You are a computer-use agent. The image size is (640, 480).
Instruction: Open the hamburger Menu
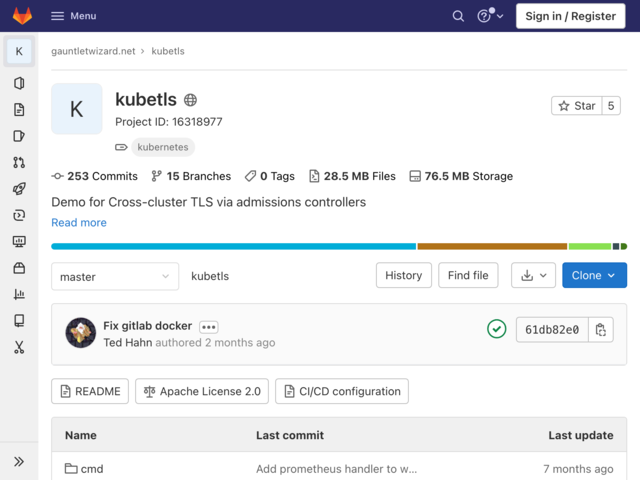74,16
